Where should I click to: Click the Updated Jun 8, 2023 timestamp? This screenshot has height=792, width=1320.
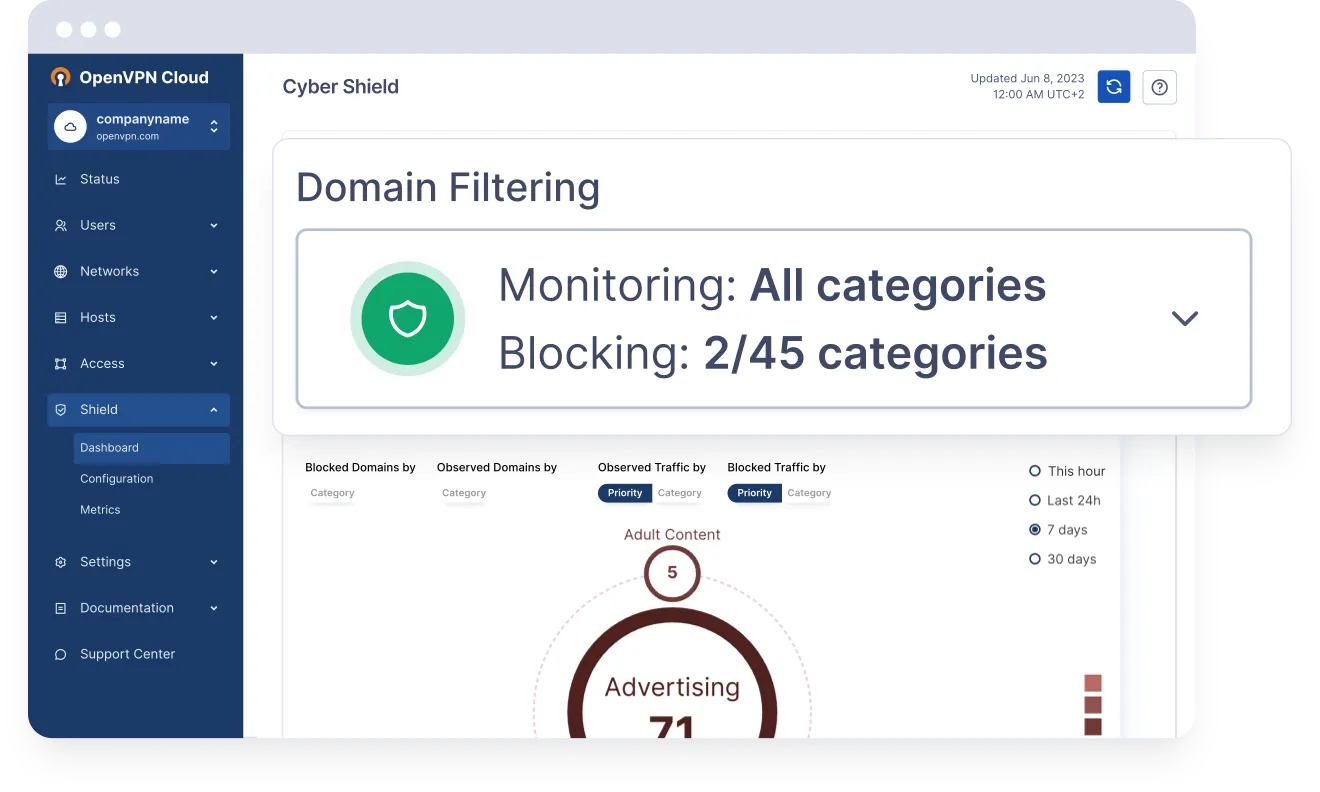[1027, 86]
